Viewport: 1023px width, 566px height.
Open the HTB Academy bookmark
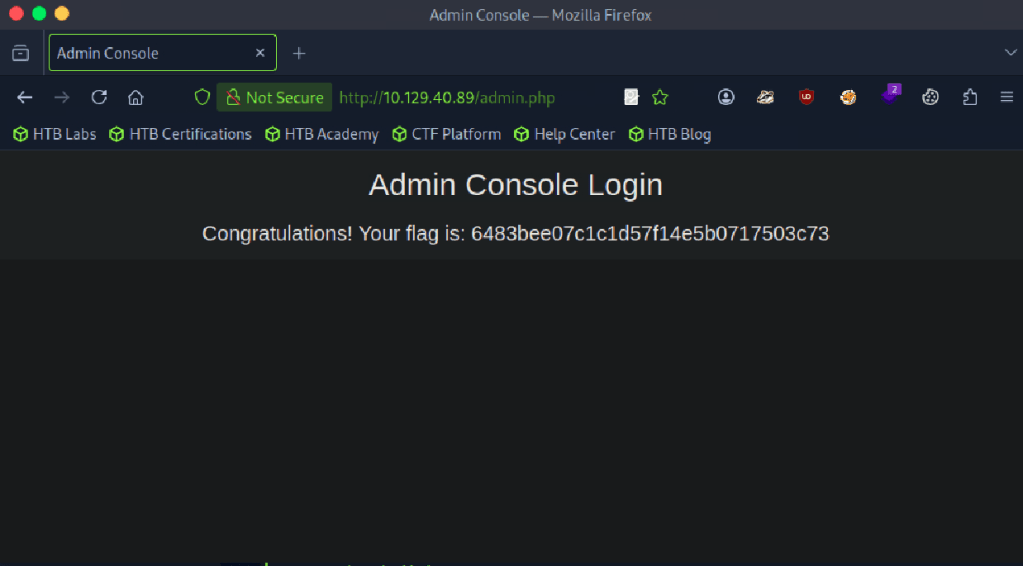322,134
